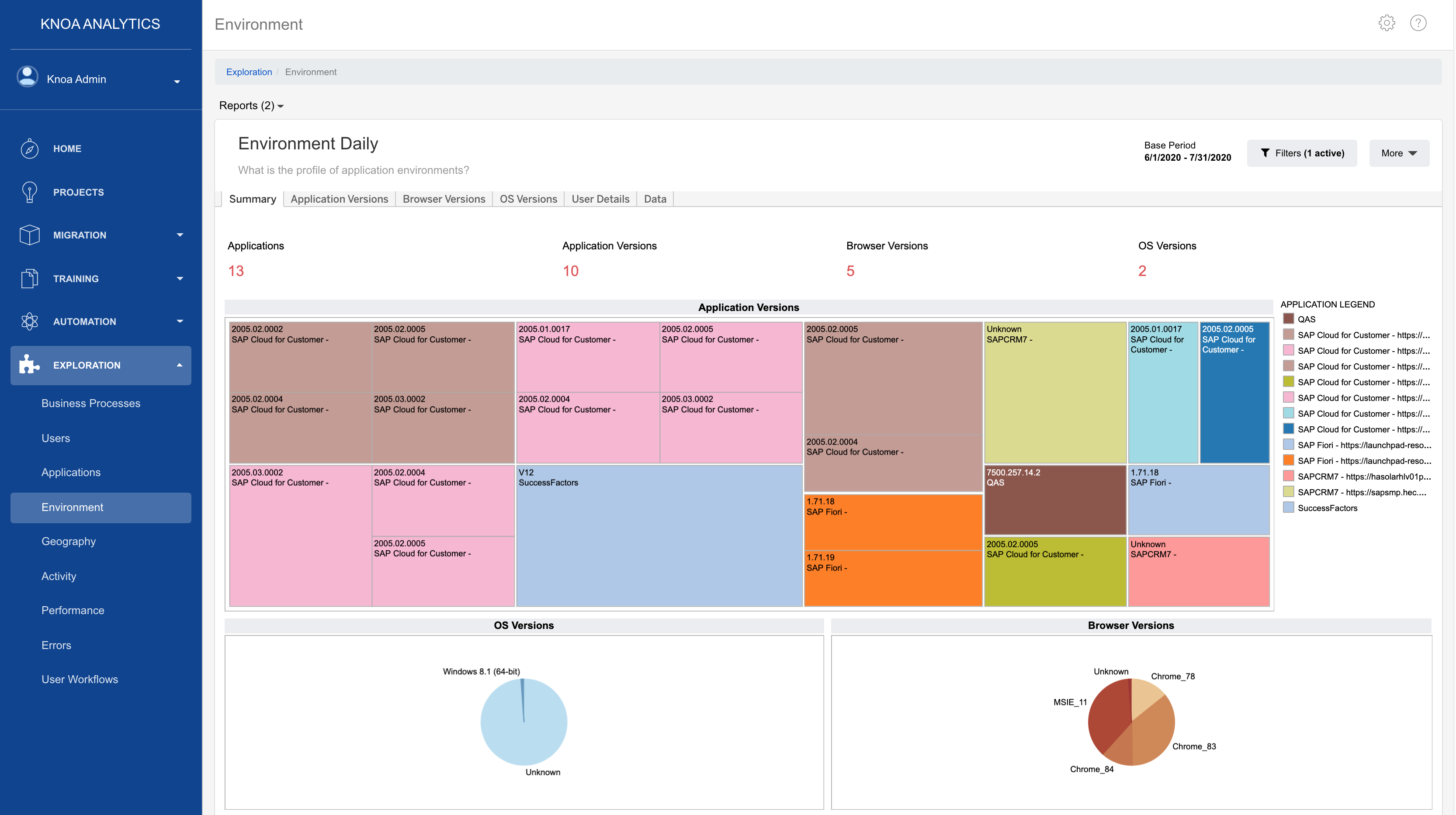Expand the Automation menu arrow

[180, 321]
